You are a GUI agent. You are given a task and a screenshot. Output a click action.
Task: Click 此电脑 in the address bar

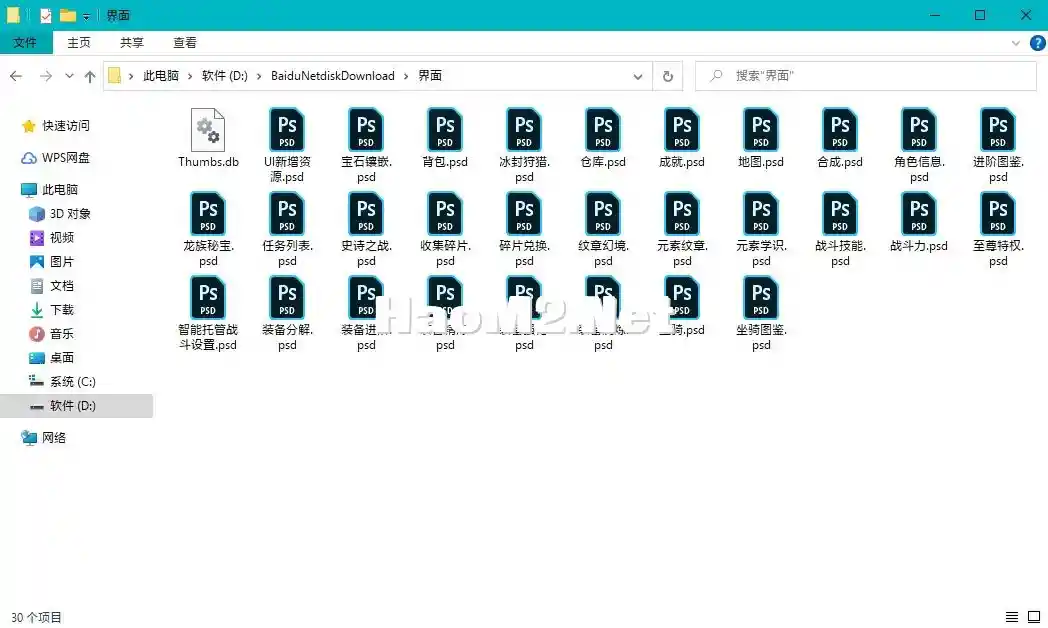click(x=161, y=76)
